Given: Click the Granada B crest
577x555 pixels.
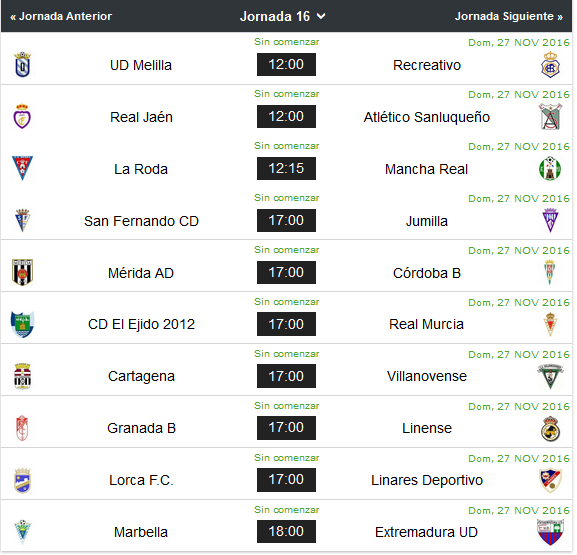Looking at the screenshot, I should coord(22,429).
